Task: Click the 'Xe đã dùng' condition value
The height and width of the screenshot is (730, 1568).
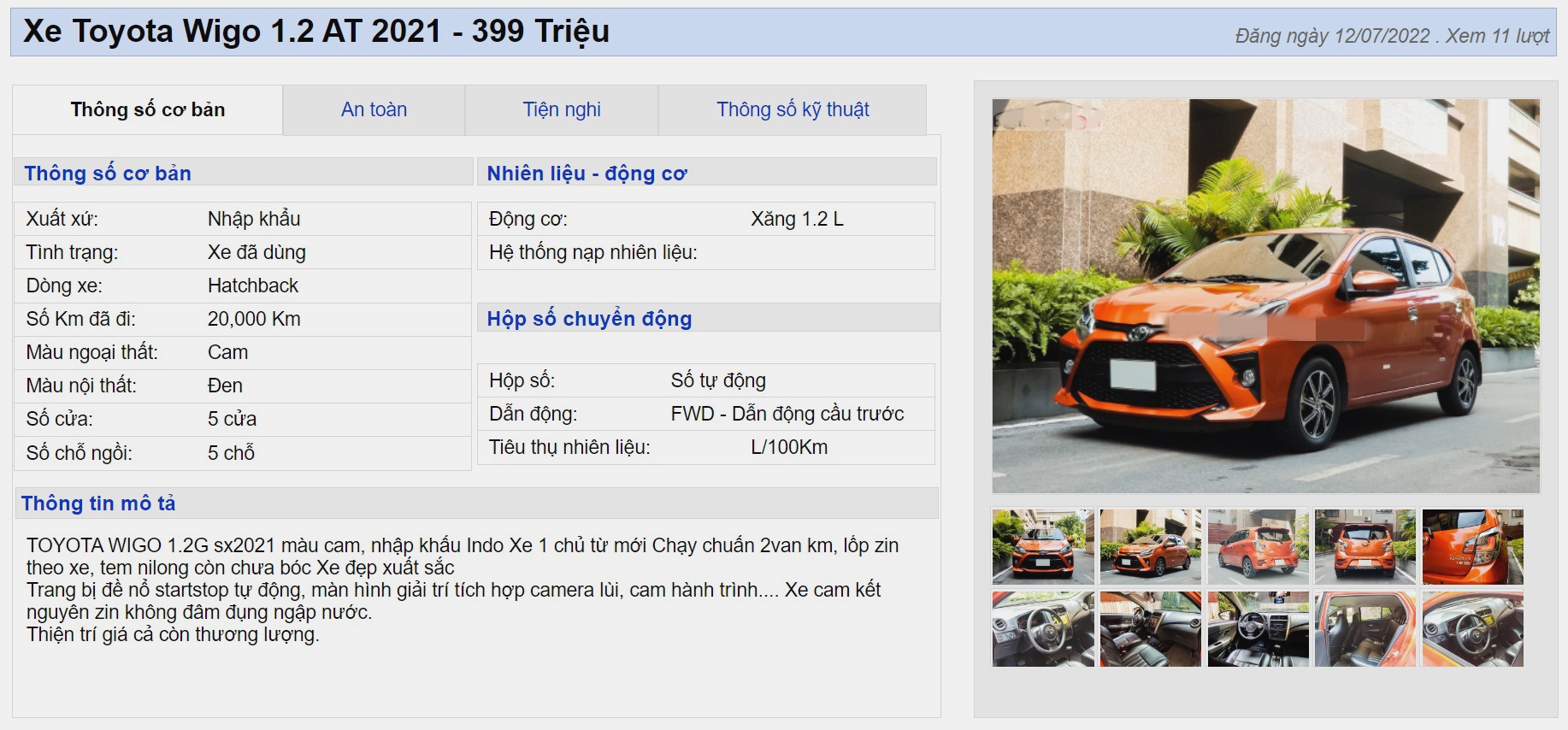Action: point(256,252)
